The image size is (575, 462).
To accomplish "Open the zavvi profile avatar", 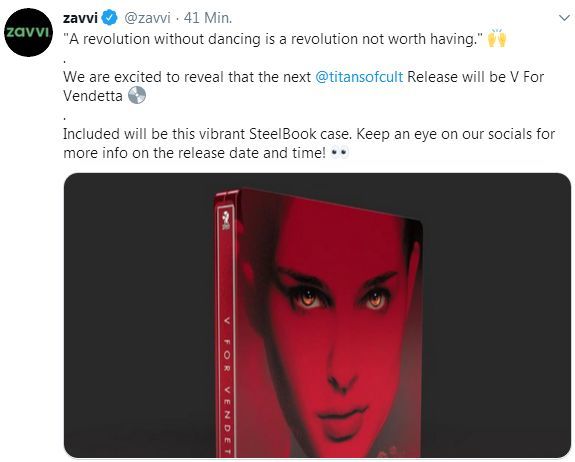I will point(29,32).
